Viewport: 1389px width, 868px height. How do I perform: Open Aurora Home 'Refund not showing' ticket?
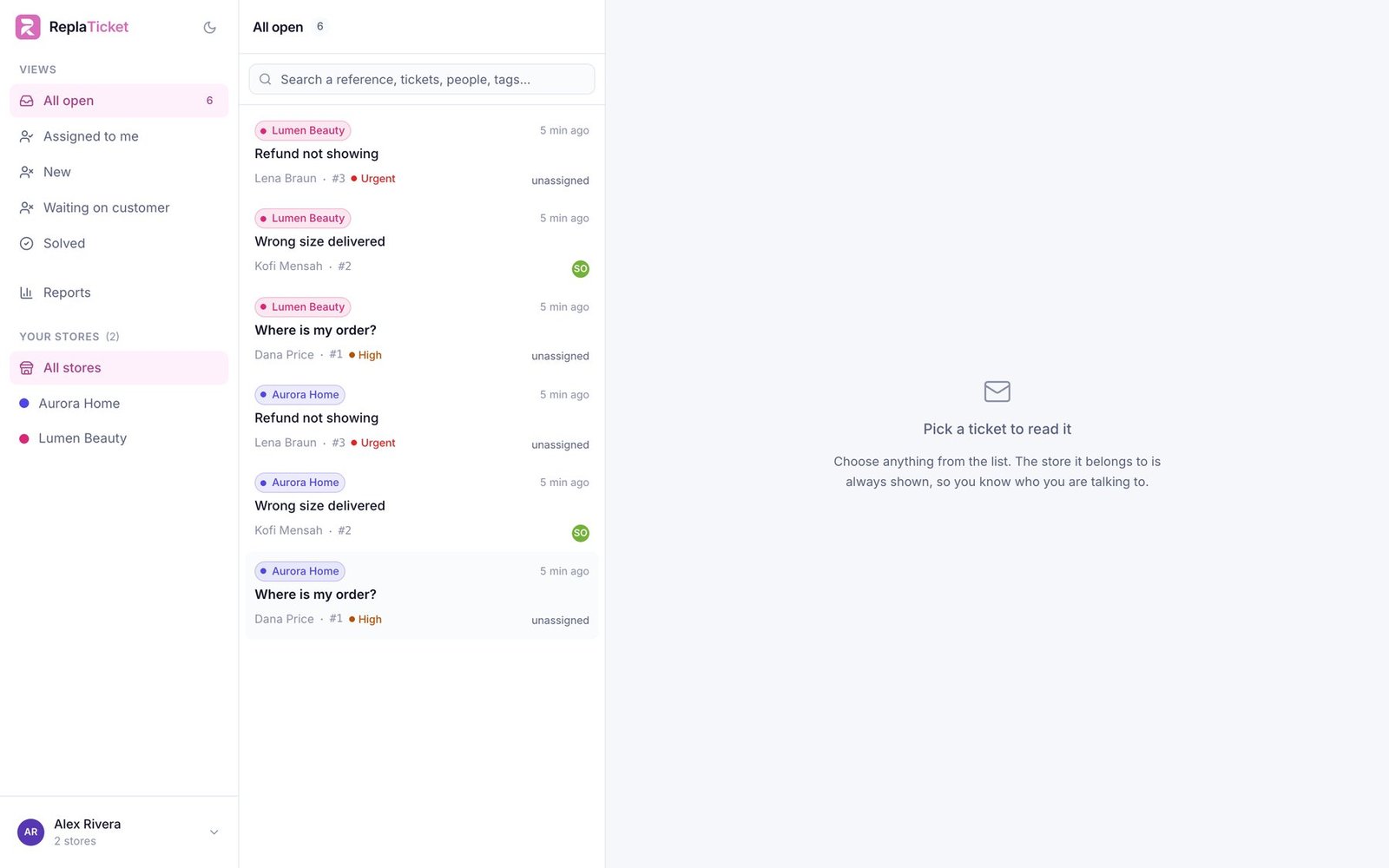point(422,419)
